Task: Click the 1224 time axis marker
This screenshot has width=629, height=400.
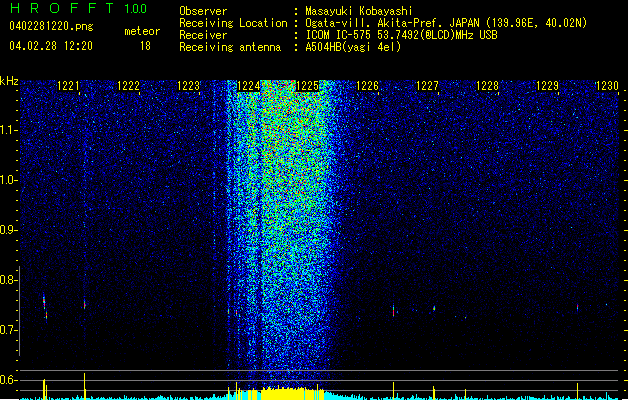Action: [x=249, y=86]
